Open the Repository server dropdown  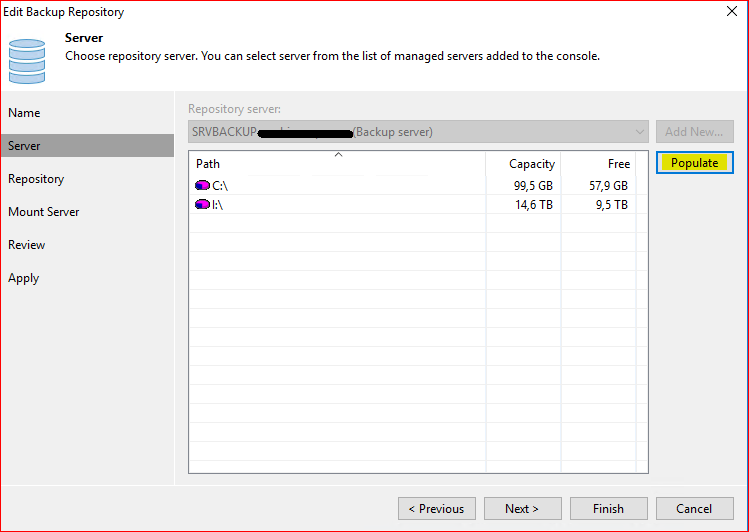(x=640, y=132)
